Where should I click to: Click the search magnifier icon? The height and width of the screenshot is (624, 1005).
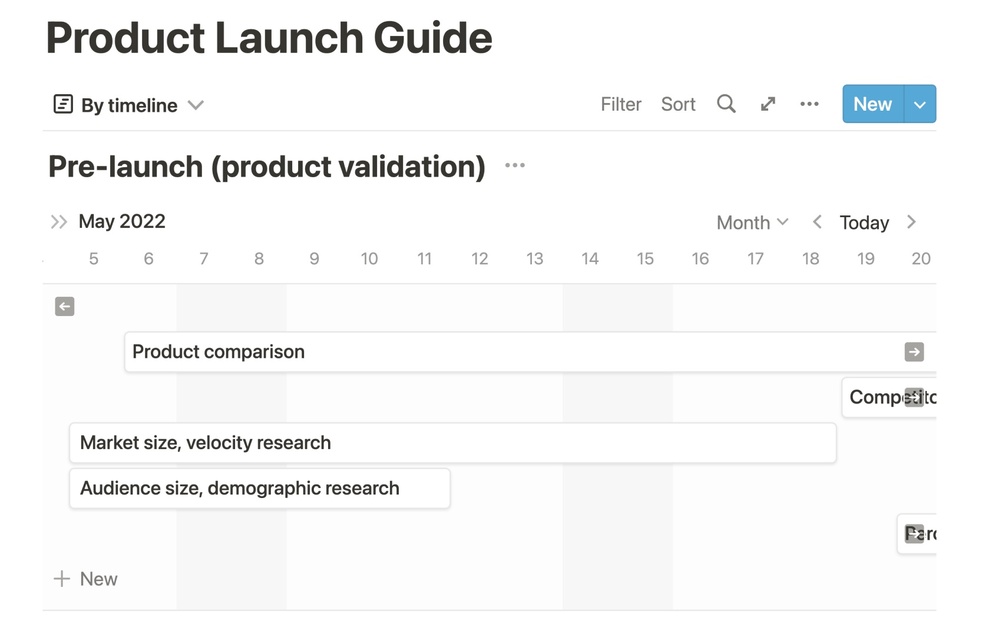point(726,104)
